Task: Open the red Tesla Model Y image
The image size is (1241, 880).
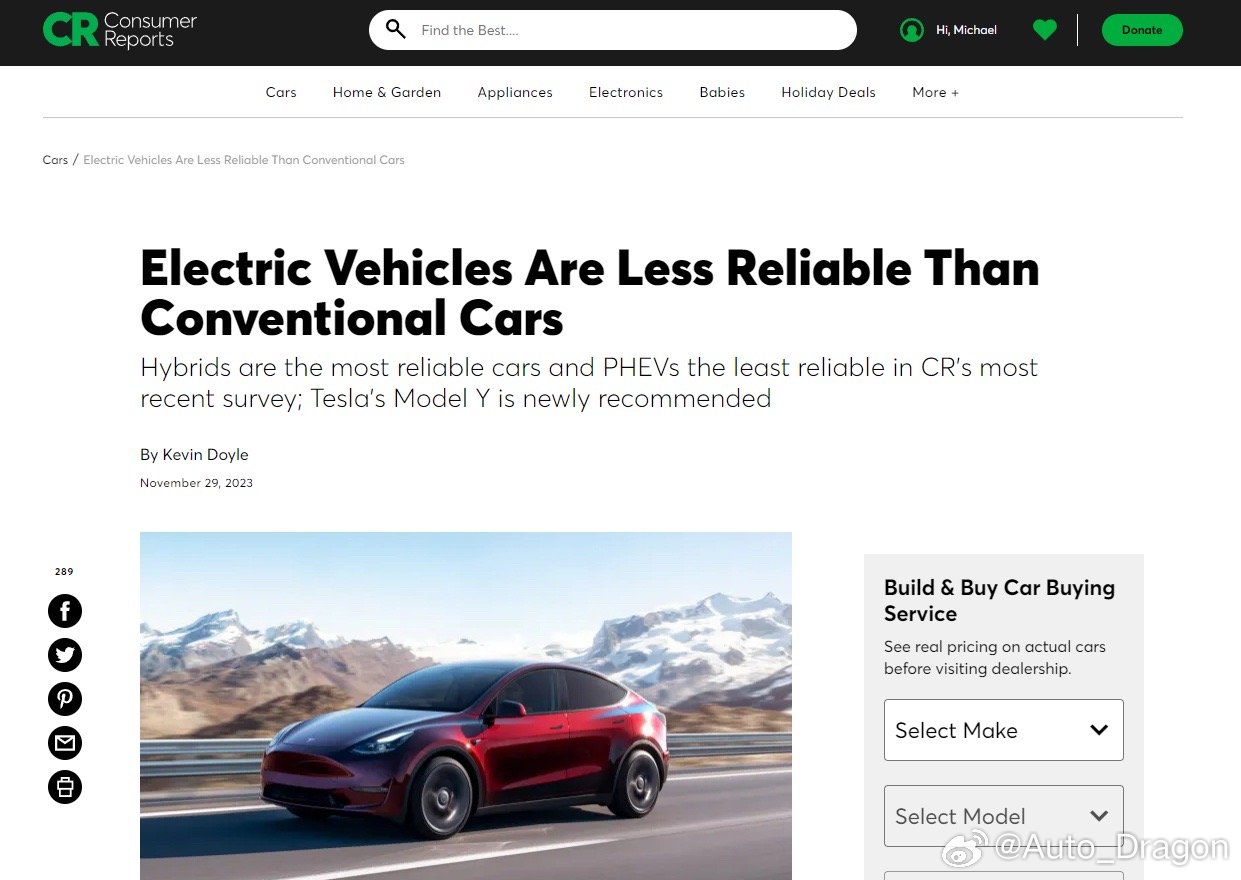Action: pyautogui.click(x=466, y=706)
